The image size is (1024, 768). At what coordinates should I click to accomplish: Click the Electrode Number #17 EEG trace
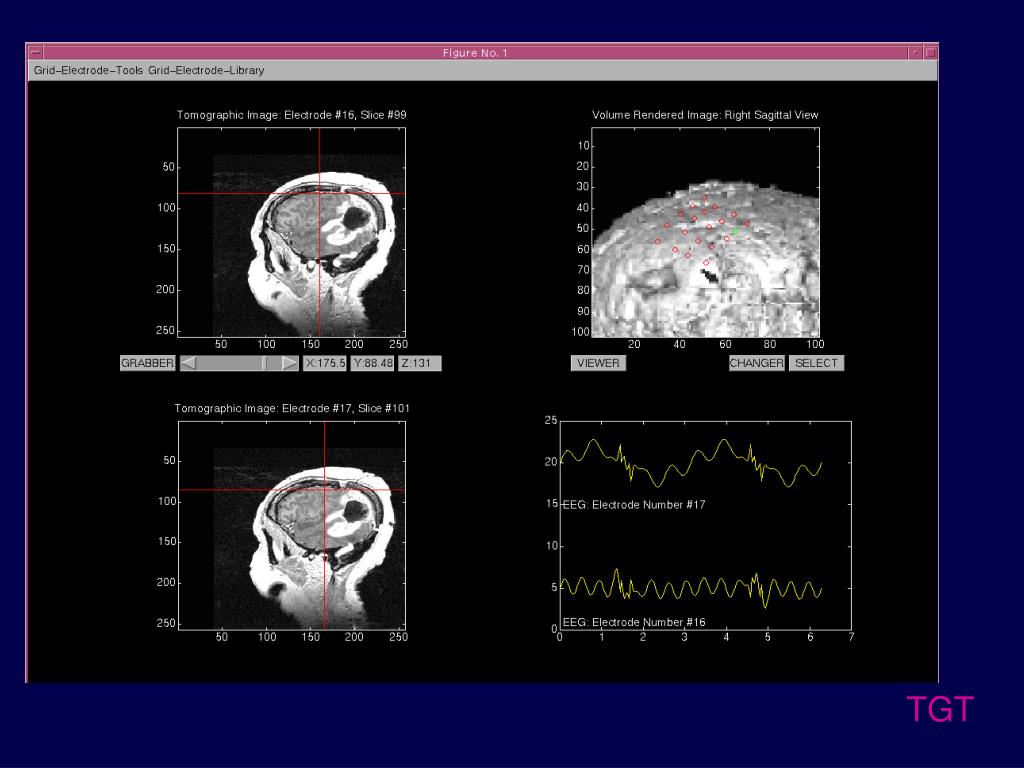click(691, 463)
